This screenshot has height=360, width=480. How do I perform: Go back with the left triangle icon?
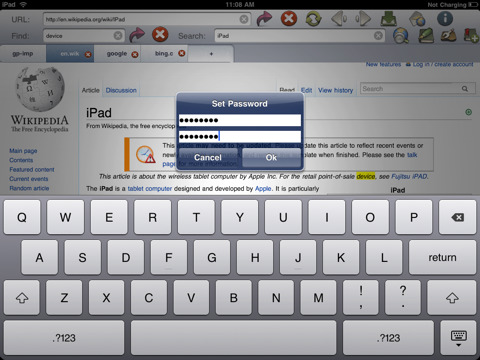(339, 19)
